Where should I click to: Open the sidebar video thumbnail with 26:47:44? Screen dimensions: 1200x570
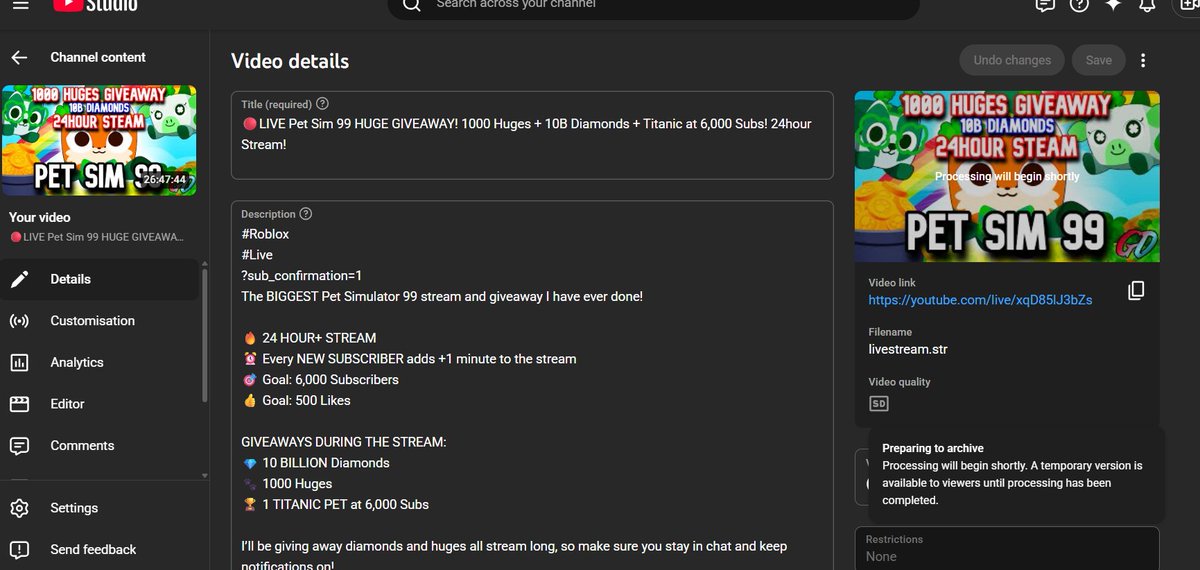tap(99, 140)
